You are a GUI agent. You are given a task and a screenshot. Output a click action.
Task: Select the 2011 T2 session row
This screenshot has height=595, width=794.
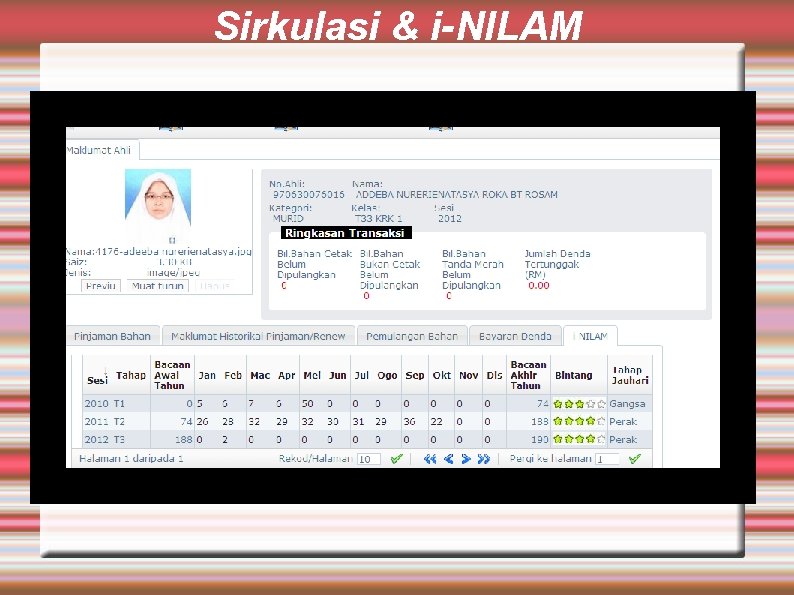point(367,421)
